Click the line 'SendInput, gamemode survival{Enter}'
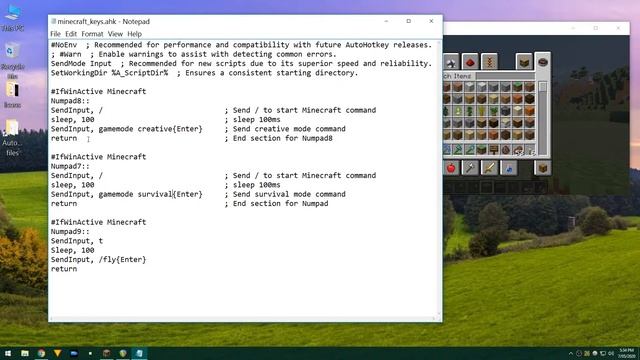Viewport: 640px width, 360px height. pyautogui.click(x=127, y=194)
